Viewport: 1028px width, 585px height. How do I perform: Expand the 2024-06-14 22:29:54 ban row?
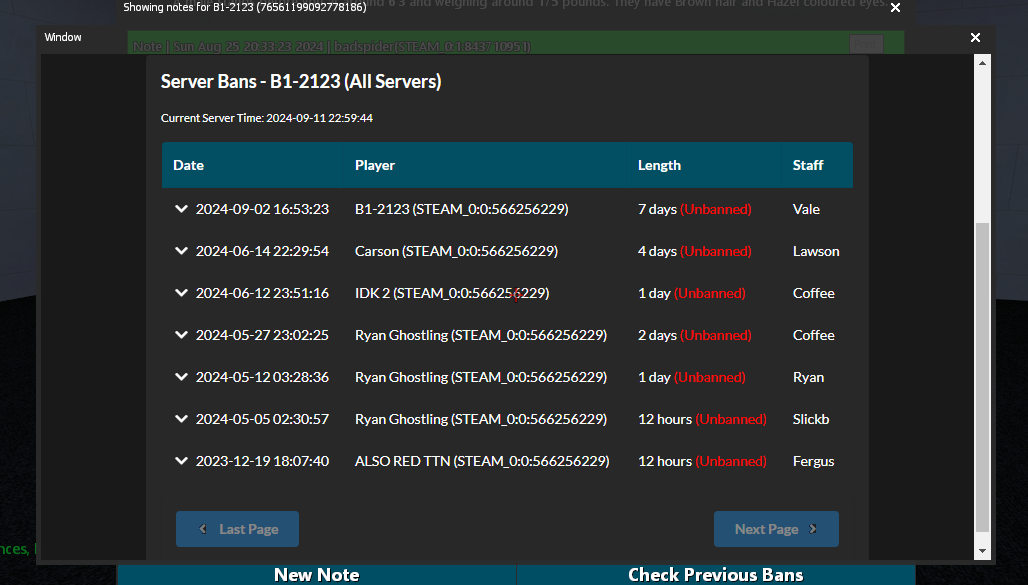click(182, 251)
